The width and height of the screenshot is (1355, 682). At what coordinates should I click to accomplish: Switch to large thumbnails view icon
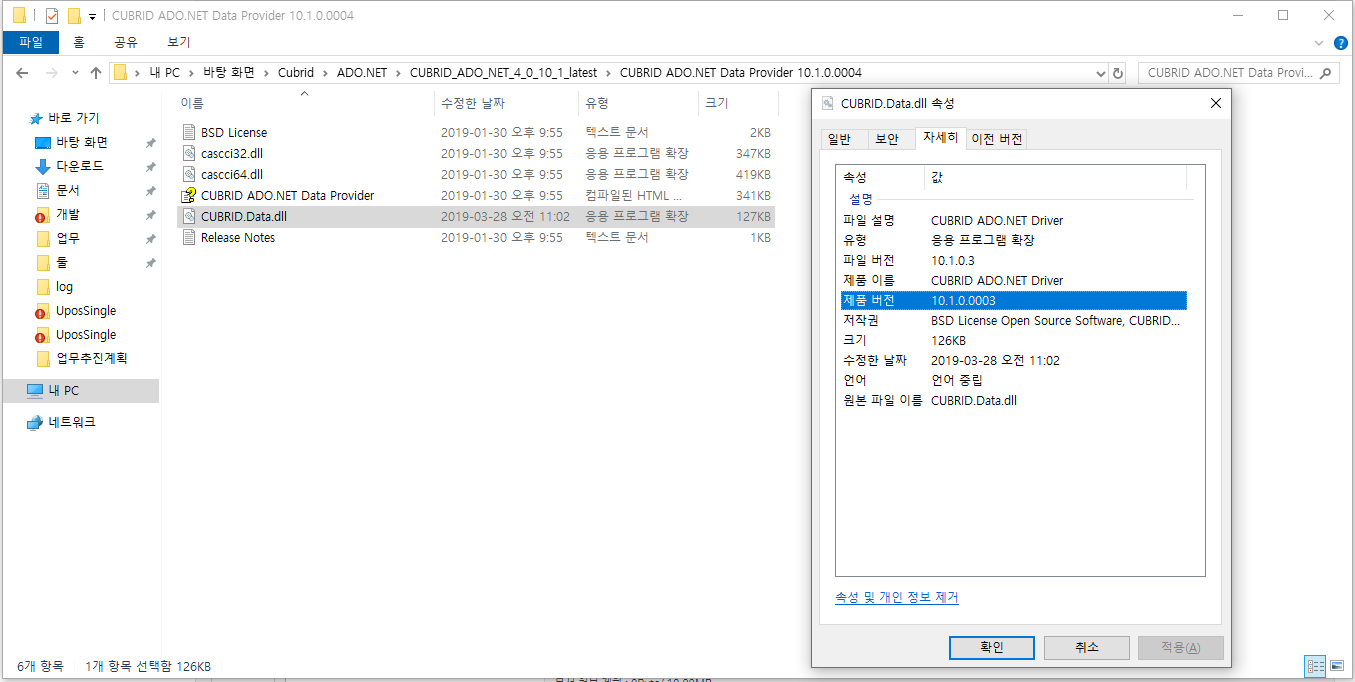coord(1336,666)
